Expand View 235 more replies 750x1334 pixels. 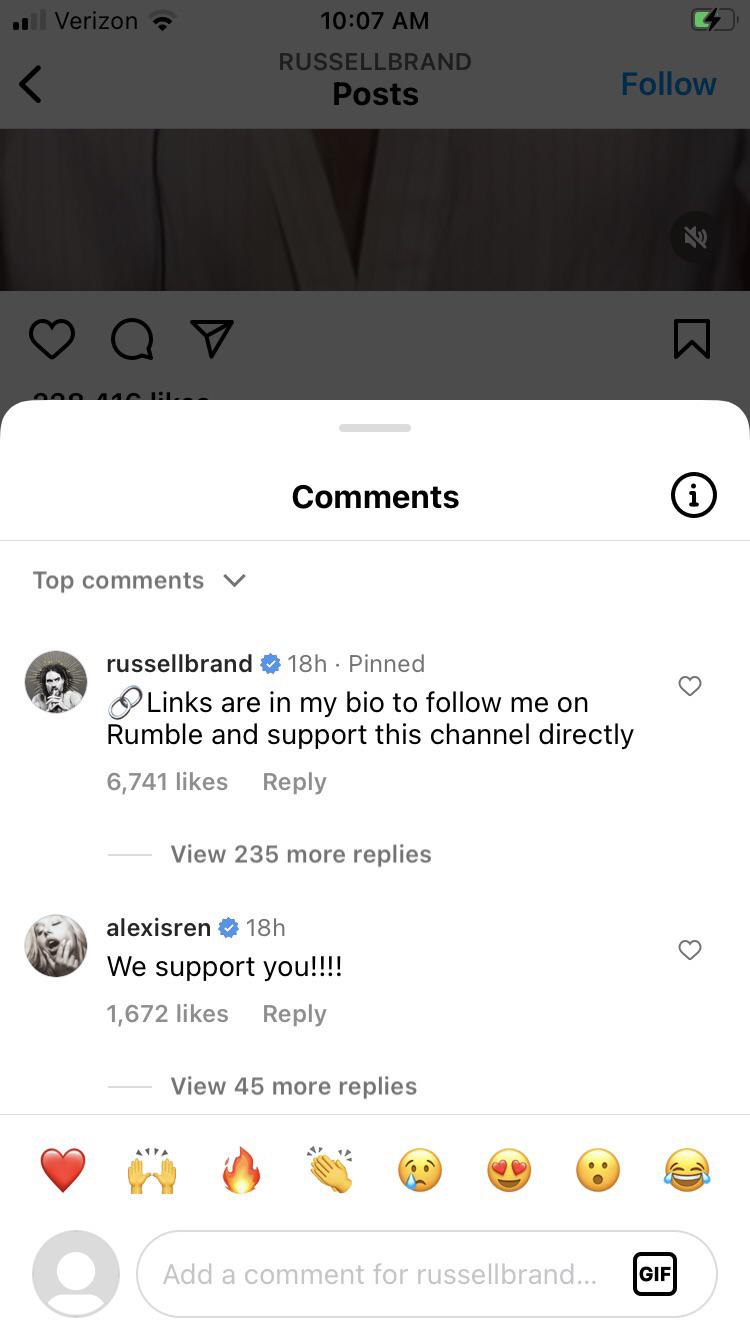pos(300,854)
